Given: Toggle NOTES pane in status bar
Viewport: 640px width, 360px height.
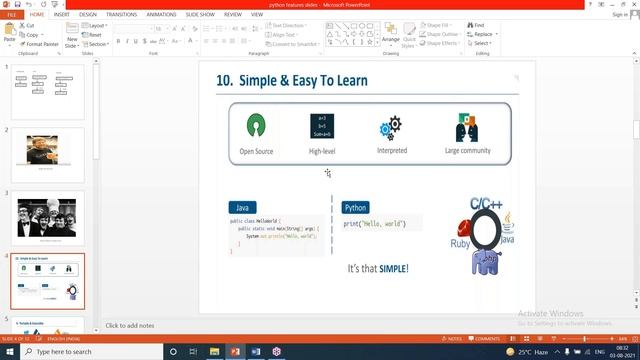Looking at the screenshot, I should tap(451, 339).
